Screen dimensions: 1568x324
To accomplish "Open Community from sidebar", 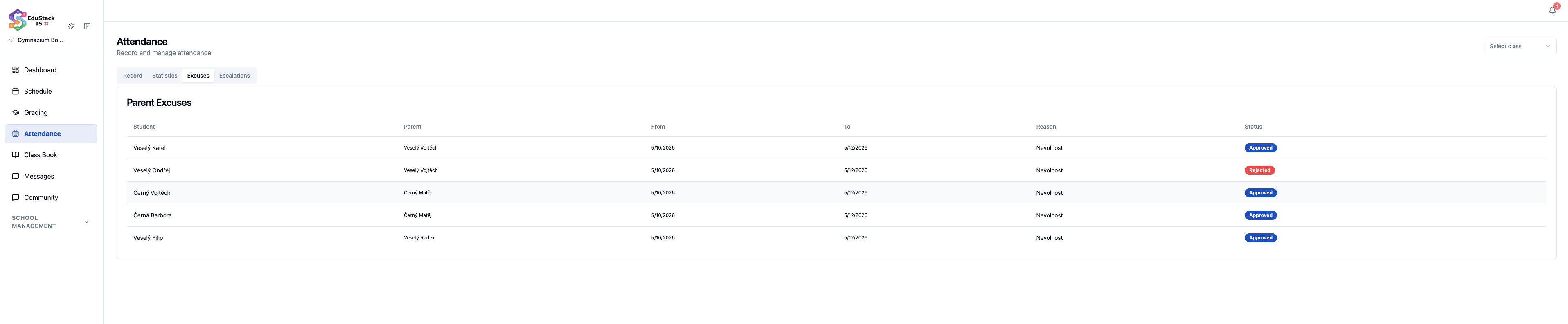I will coord(51,198).
